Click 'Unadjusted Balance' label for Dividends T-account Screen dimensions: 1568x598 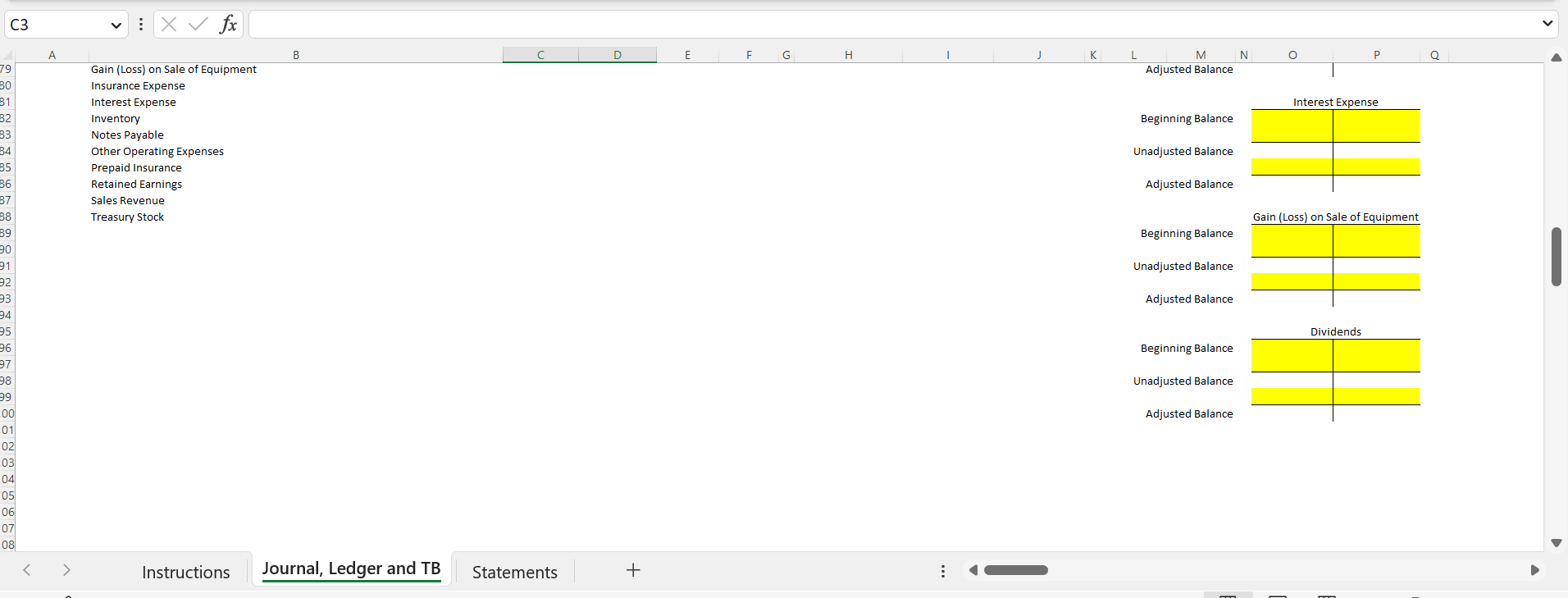[1183, 381]
